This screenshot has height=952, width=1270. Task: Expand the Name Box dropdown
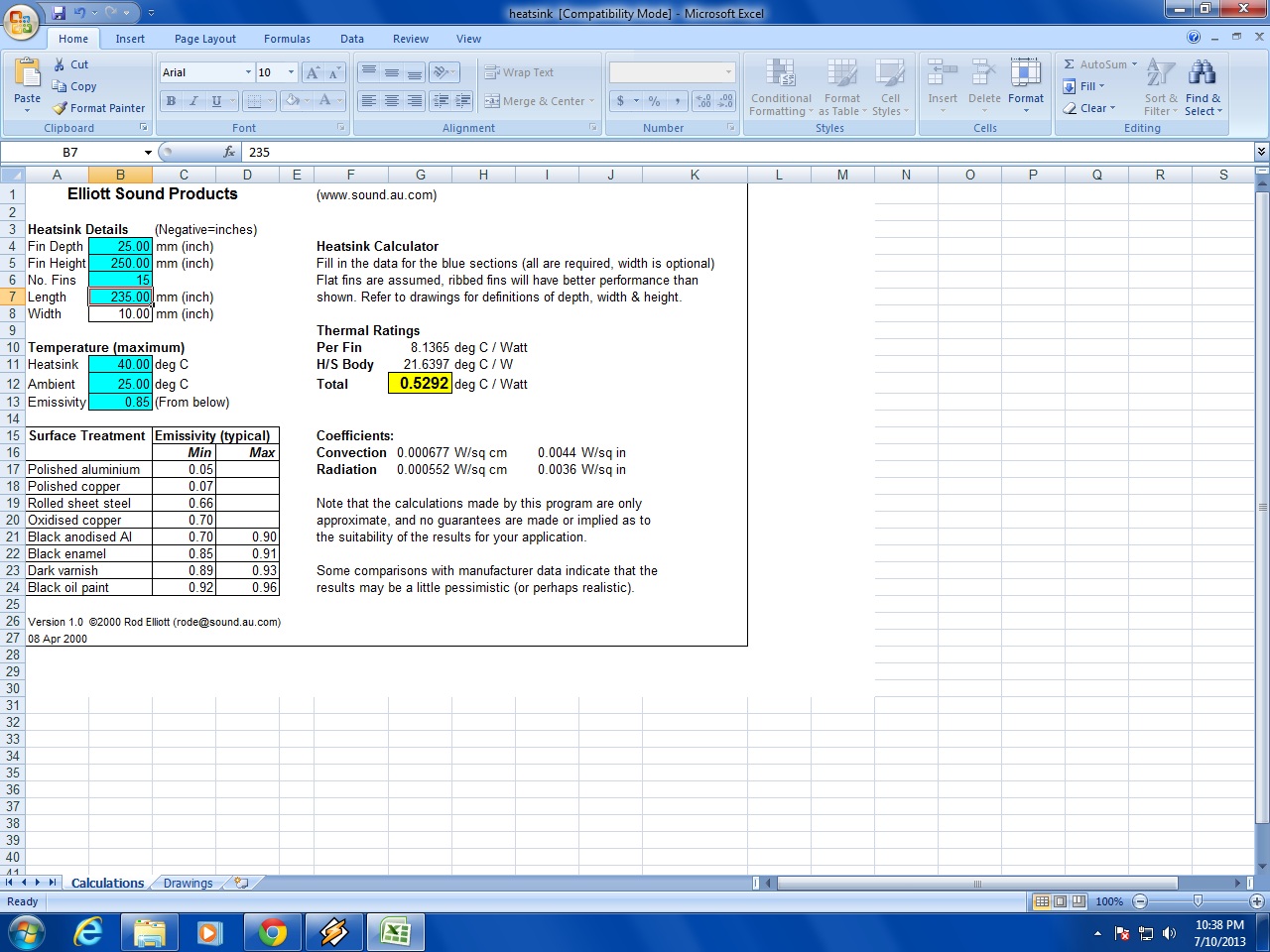(x=148, y=152)
